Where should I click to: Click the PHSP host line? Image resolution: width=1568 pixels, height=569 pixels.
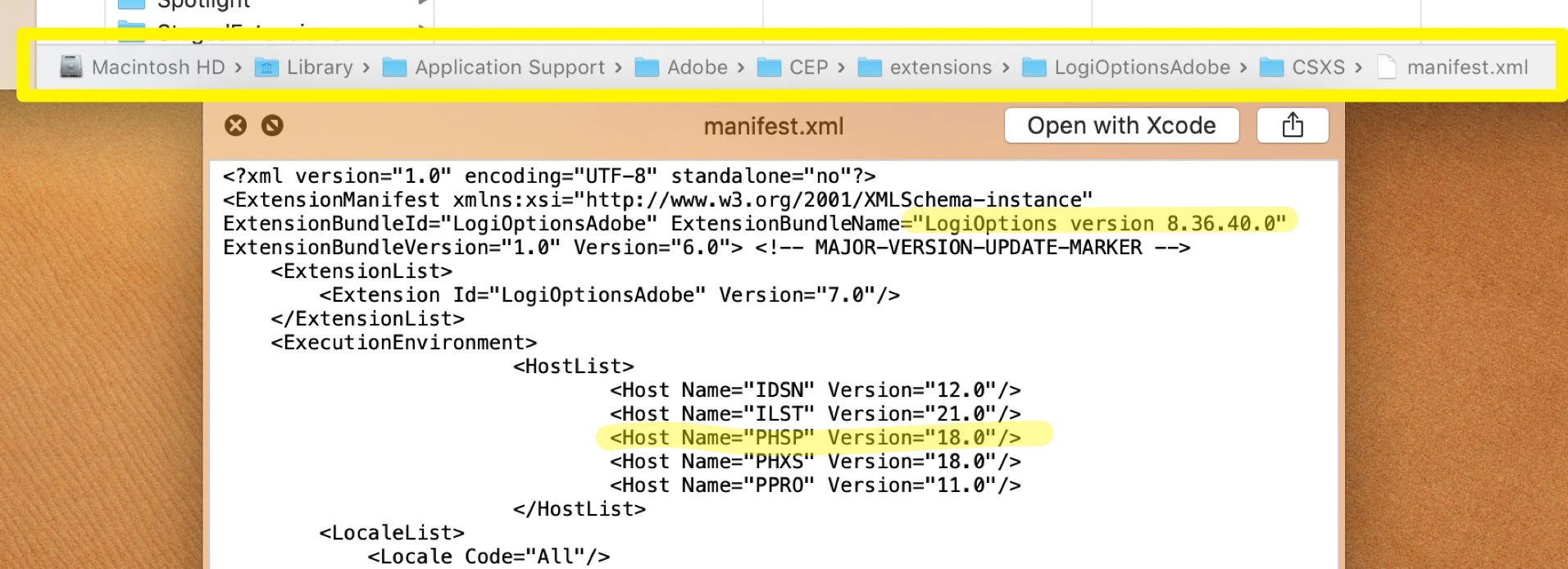816,438
